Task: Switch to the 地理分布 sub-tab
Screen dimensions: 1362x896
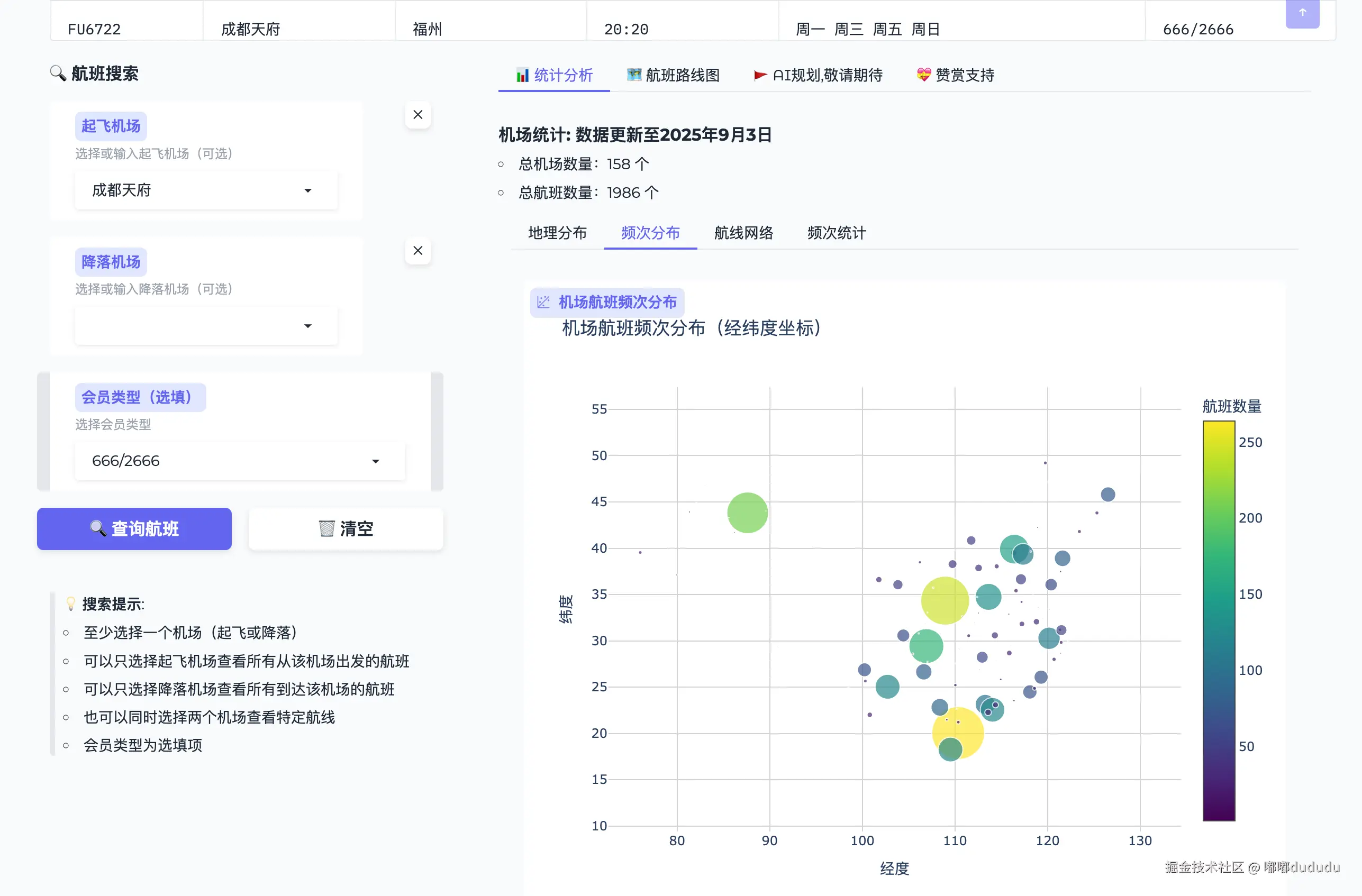Action: click(557, 233)
